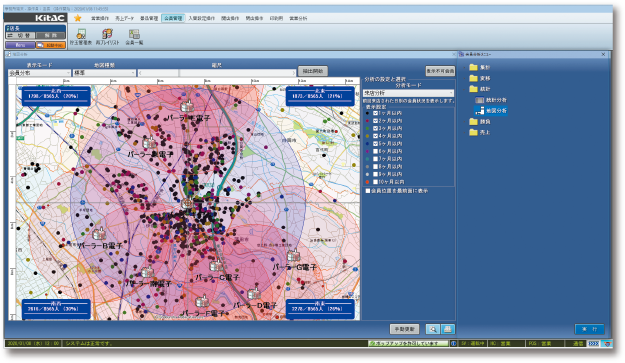Adjust the 縮尺 scale slider
This screenshot has height=363, width=625.
point(217,73)
